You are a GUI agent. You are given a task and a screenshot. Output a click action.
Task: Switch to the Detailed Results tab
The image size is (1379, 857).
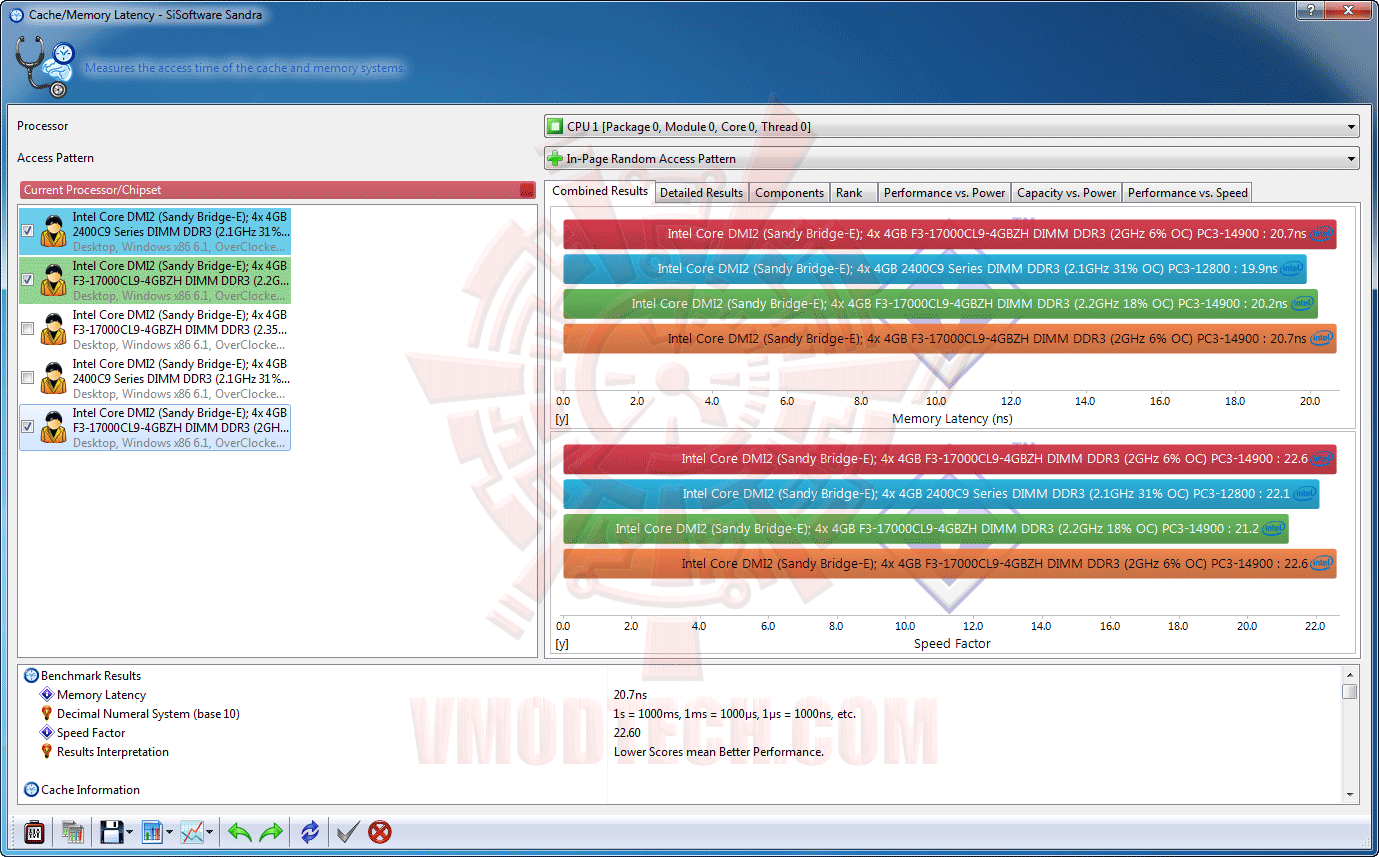coord(701,193)
